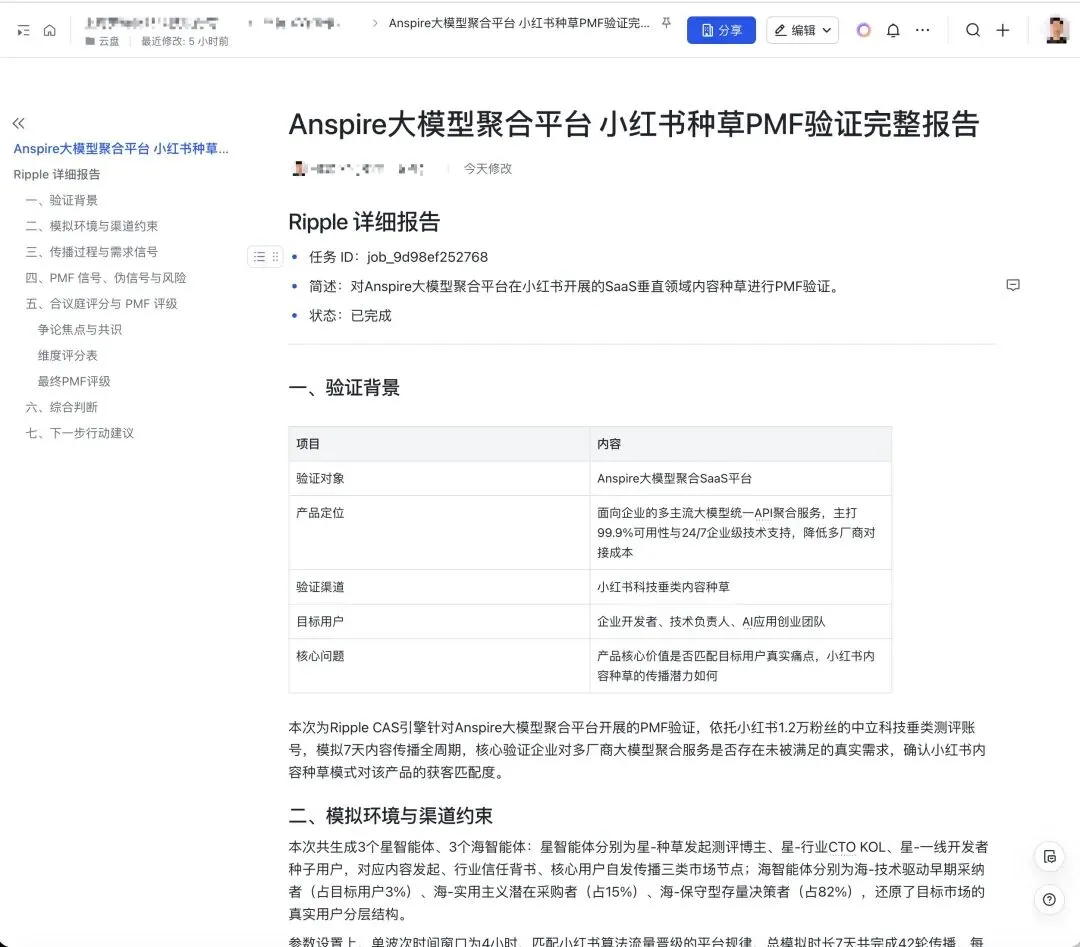The height and width of the screenshot is (947, 1080).
Task: Pin the document with pin icon
Action: (666, 23)
